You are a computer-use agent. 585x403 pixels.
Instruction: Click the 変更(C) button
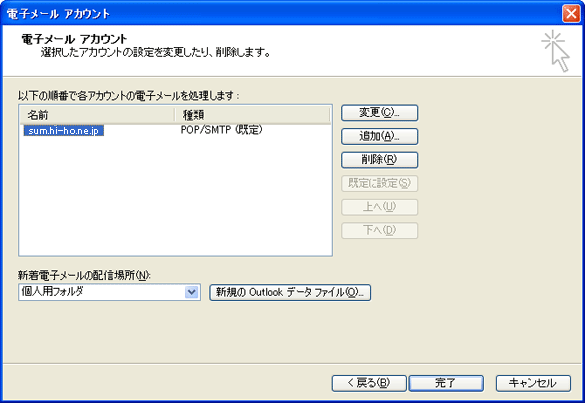pyautogui.click(x=379, y=113)
